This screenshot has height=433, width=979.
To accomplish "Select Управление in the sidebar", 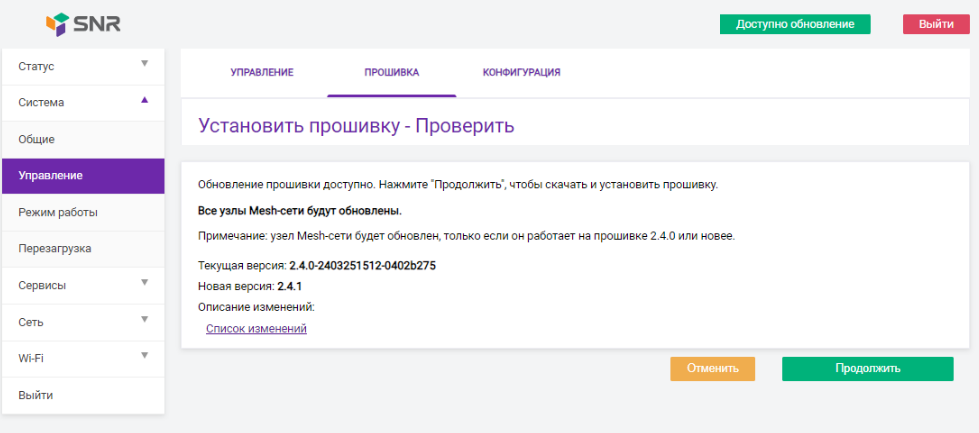I will click(83, 176).
